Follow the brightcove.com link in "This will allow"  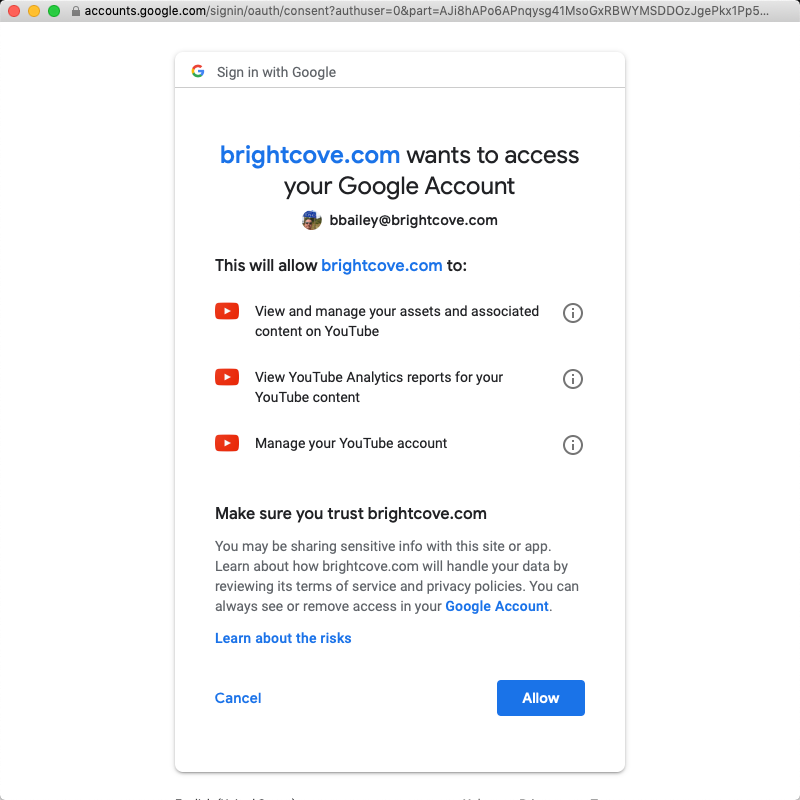[x=381, y=265]
